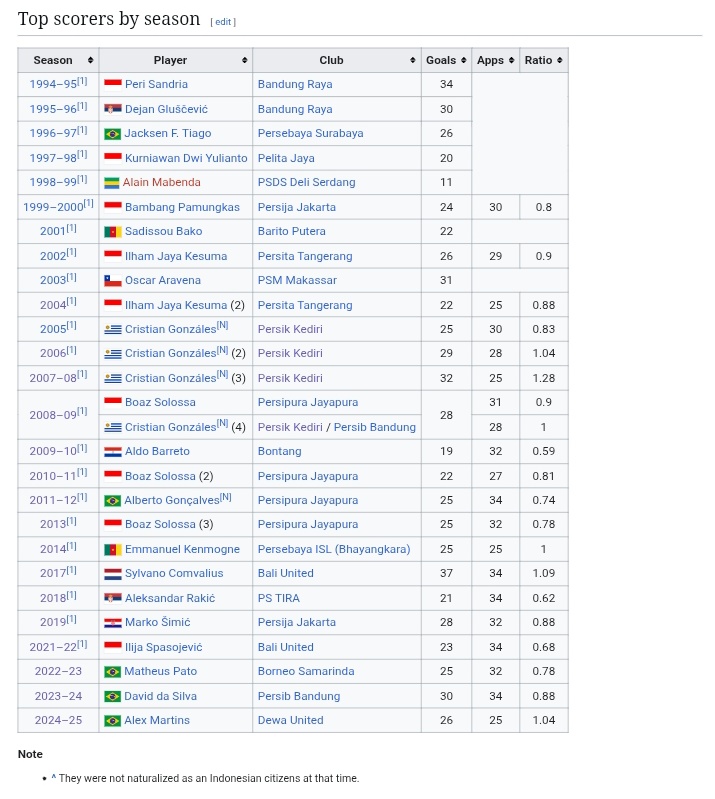This screenshot has height=799, width=715.
Task: Open the David da Silva player link
Action: 160,696
